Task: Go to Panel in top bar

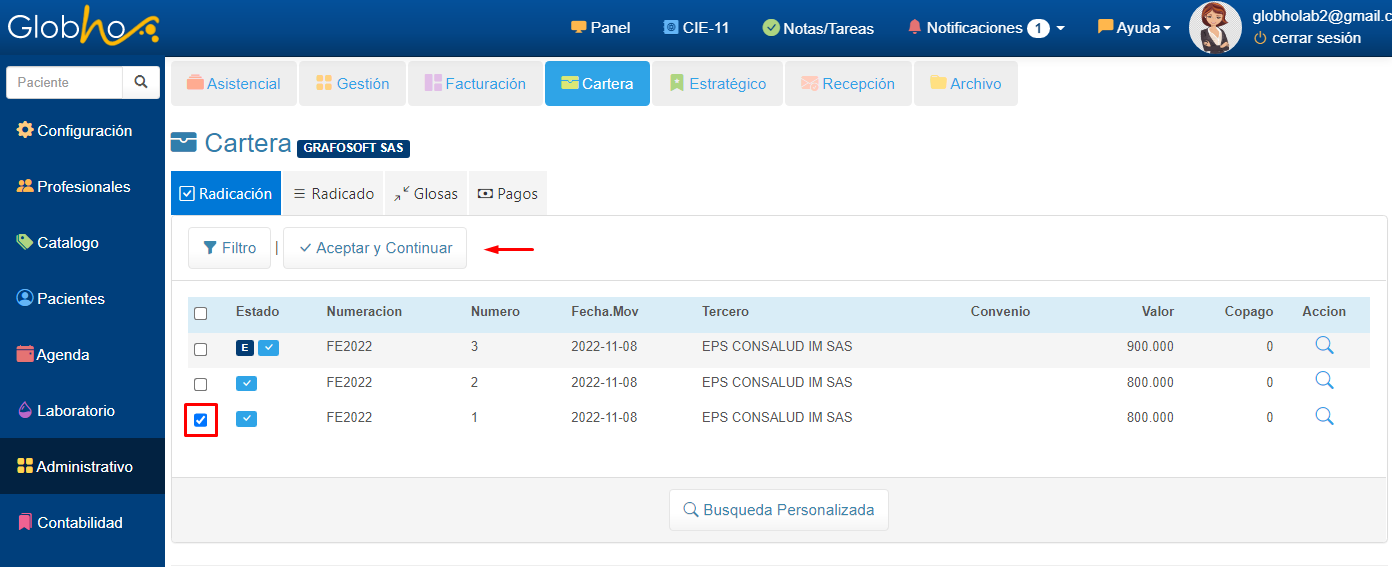Action: point(600,28)
